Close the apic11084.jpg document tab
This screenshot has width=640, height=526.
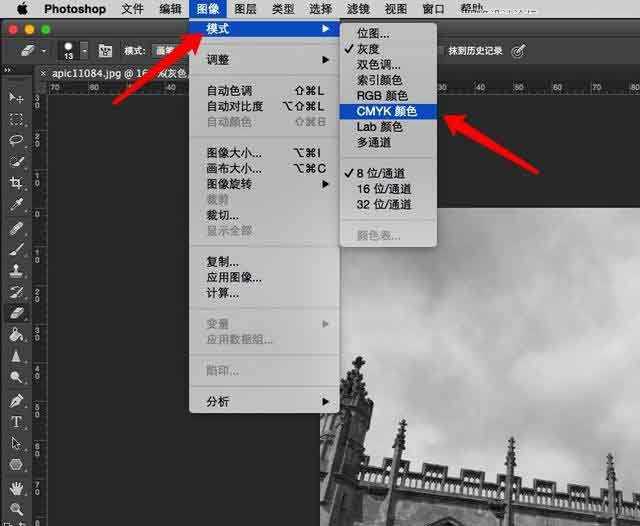[42, 73]
